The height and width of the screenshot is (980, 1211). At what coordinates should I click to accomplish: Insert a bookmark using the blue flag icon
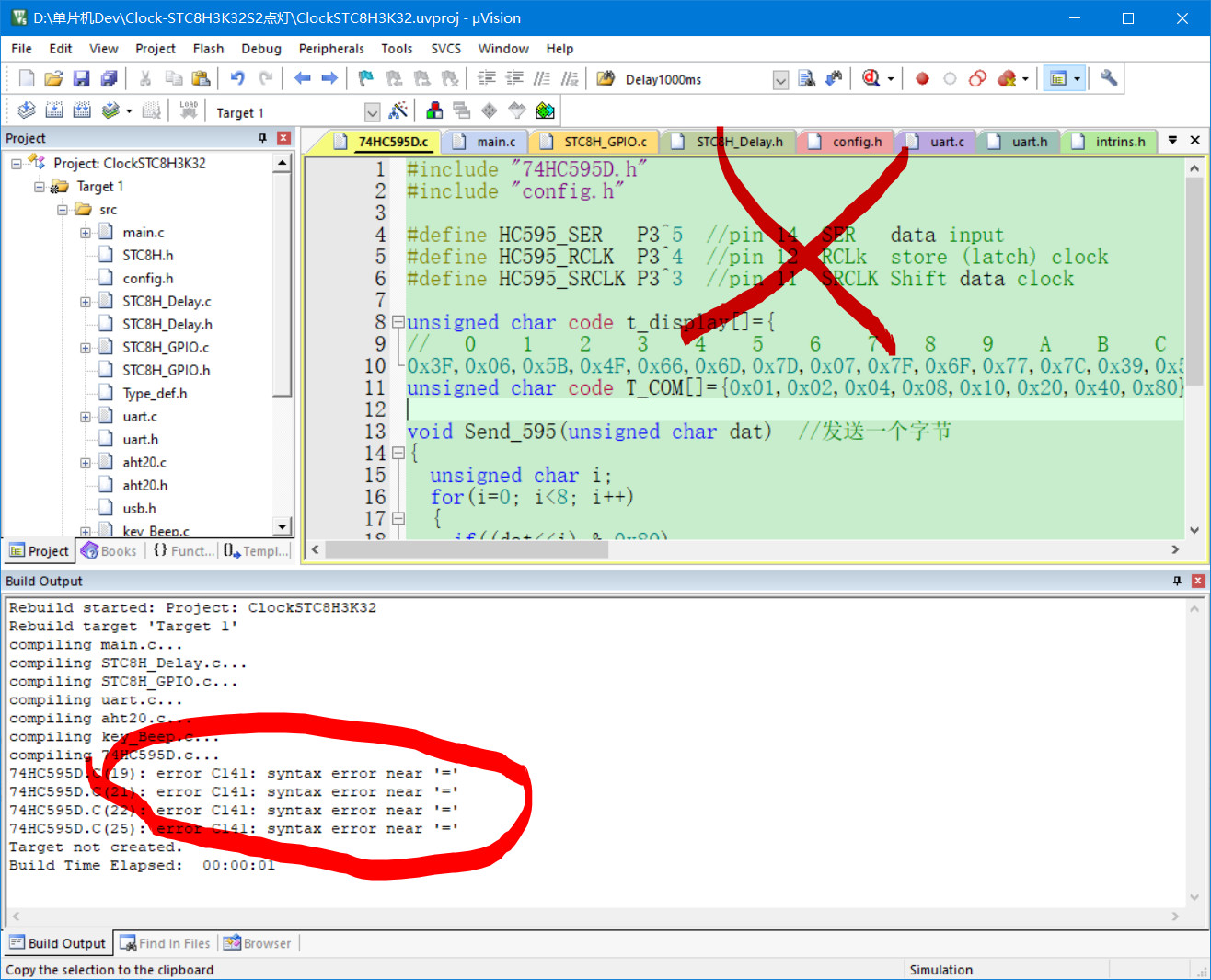365,79
